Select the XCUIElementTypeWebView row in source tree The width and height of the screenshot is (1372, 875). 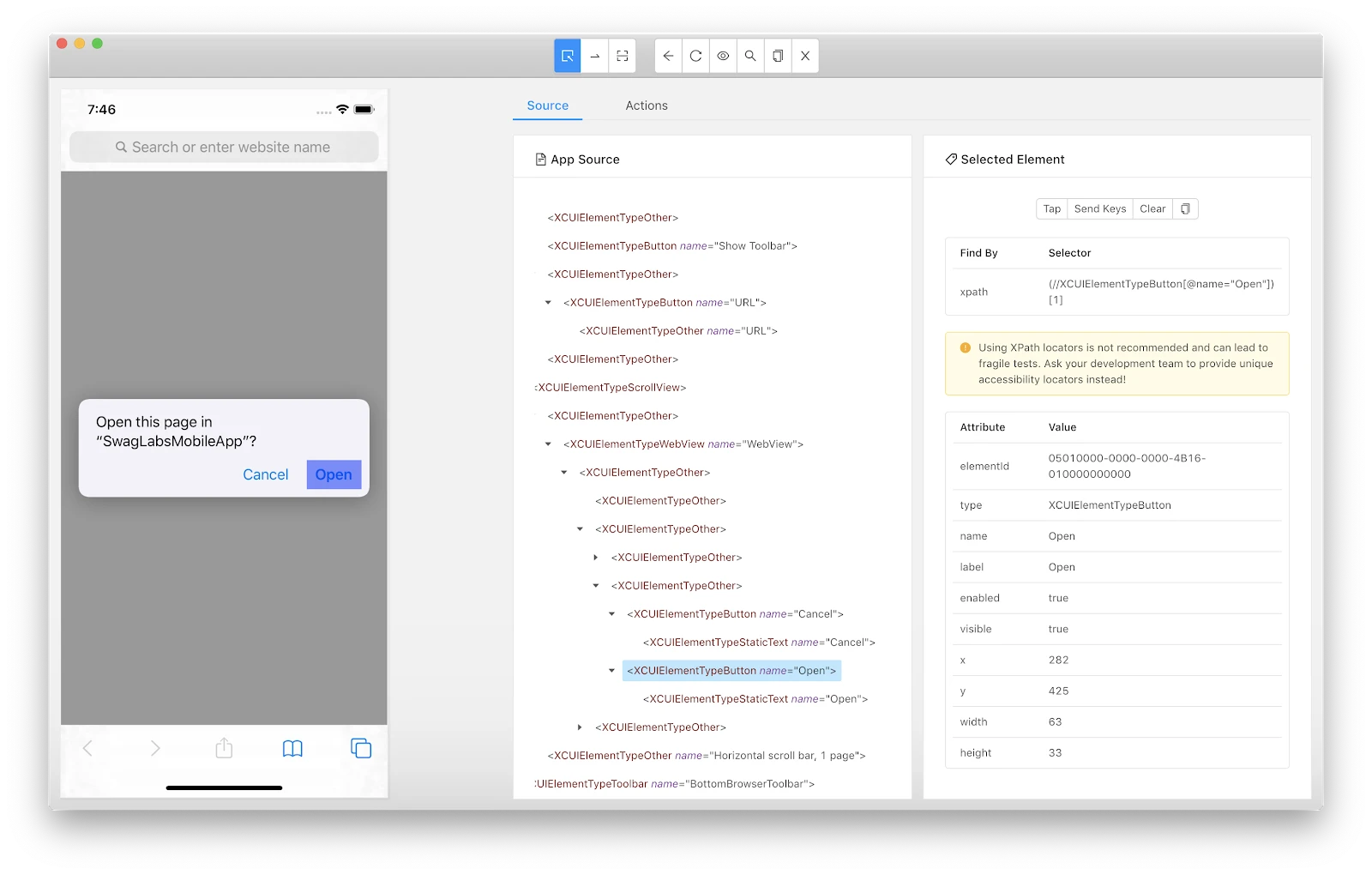(683, 444)
